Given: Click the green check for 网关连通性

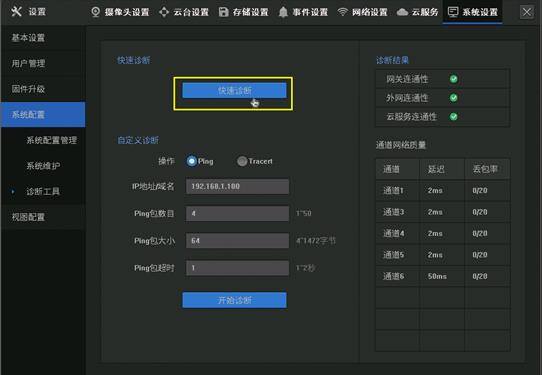Looking at the screenshot, I should (x=454, y=79).
